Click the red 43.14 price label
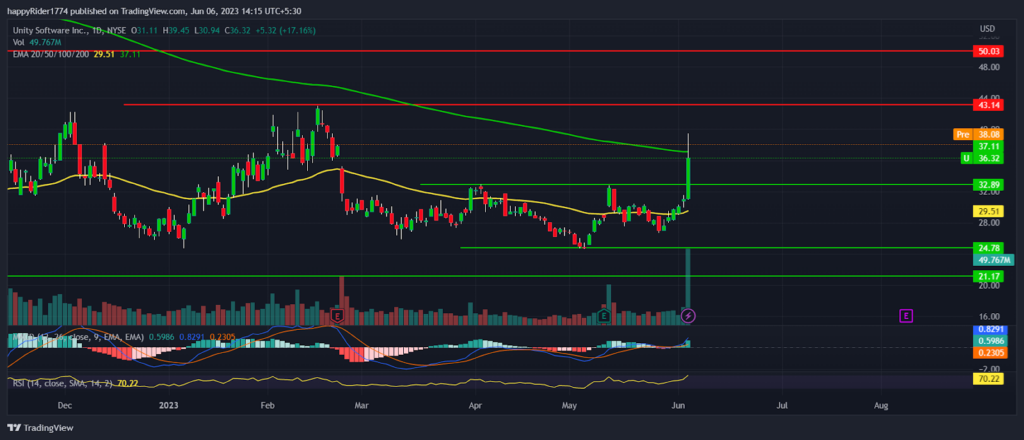The image size is (1024, 440). [x=988, y=104]
